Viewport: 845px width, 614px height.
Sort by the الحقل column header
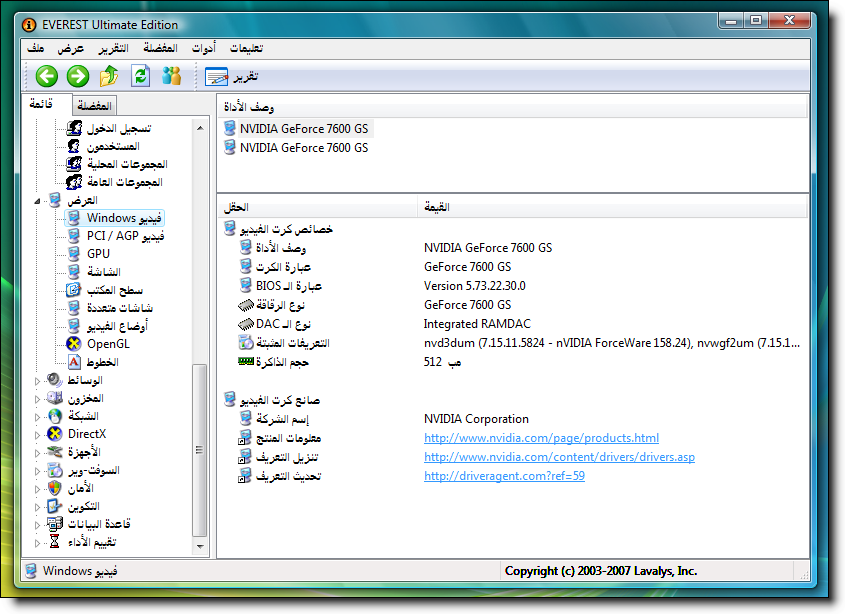(x=317, y=207)
